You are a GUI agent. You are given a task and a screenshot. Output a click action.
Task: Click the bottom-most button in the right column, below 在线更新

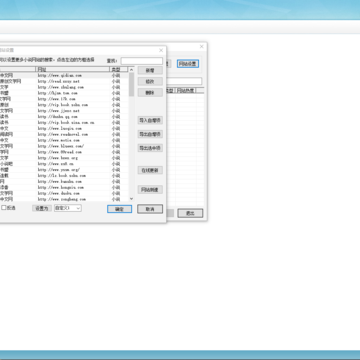pos(150,190)
